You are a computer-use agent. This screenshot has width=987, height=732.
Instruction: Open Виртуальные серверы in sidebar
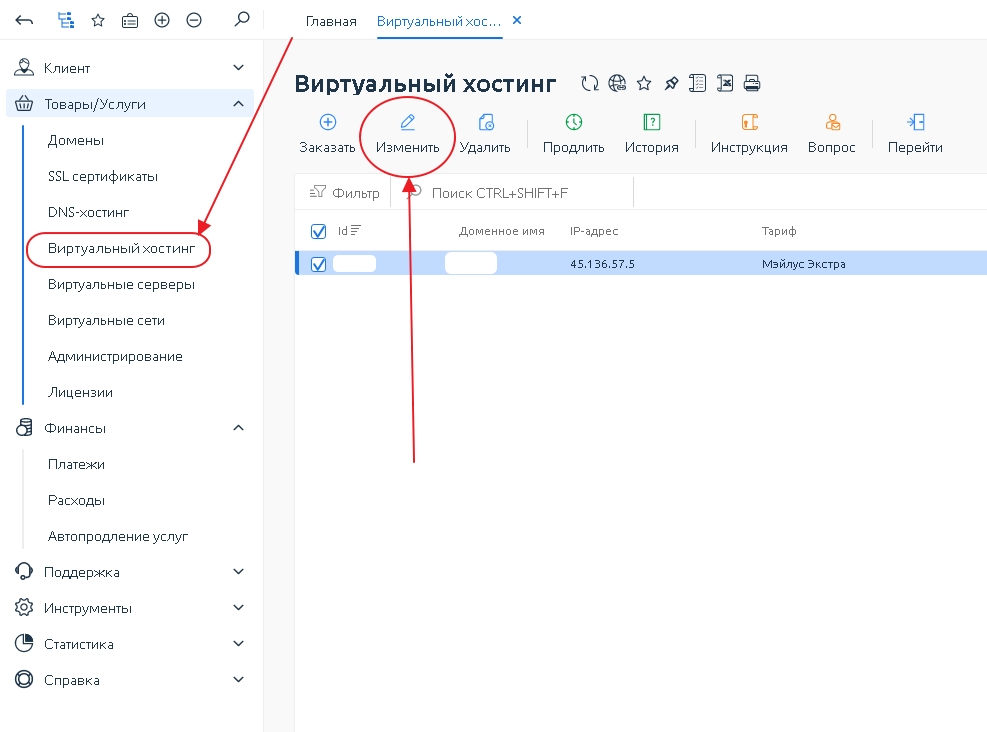121,284
